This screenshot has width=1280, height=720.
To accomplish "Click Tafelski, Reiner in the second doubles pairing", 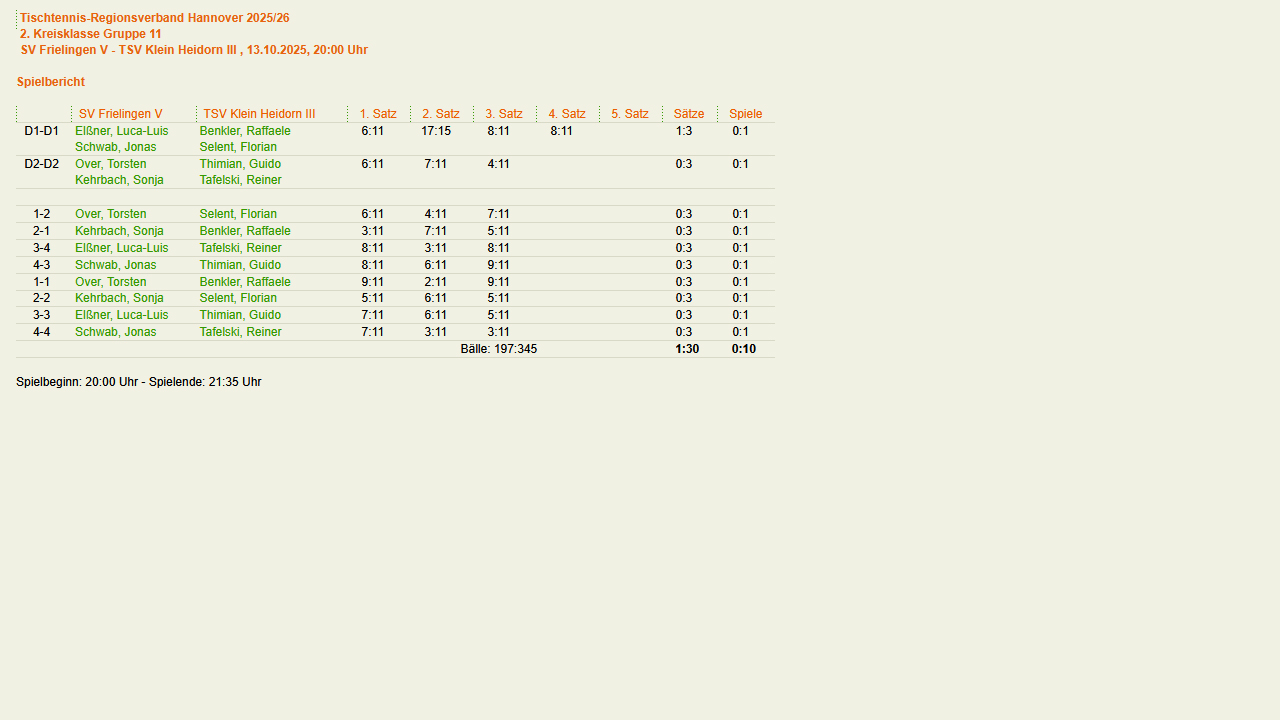I will pos(240,180).
